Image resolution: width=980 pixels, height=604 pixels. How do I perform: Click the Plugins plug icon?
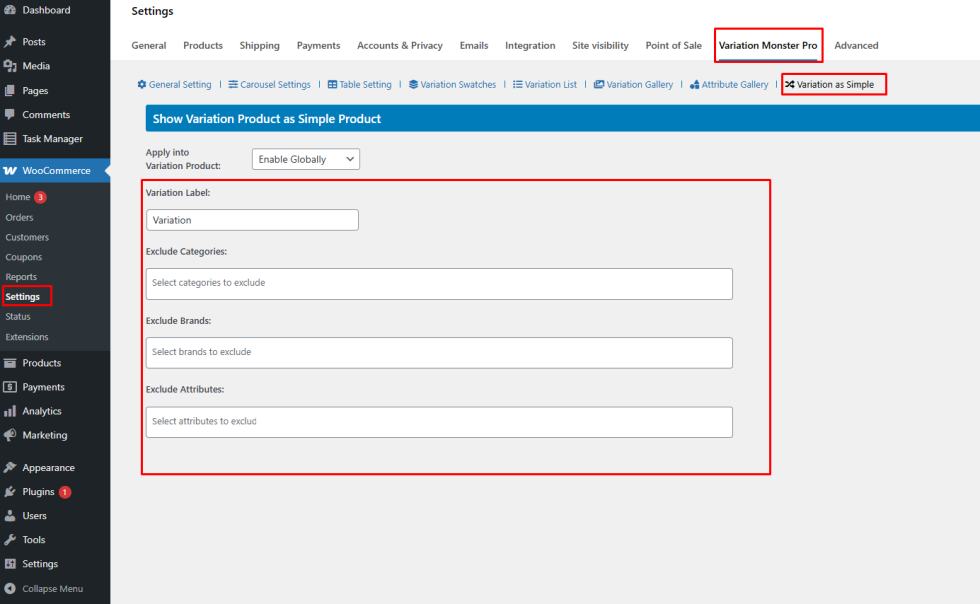coord(9,492)
